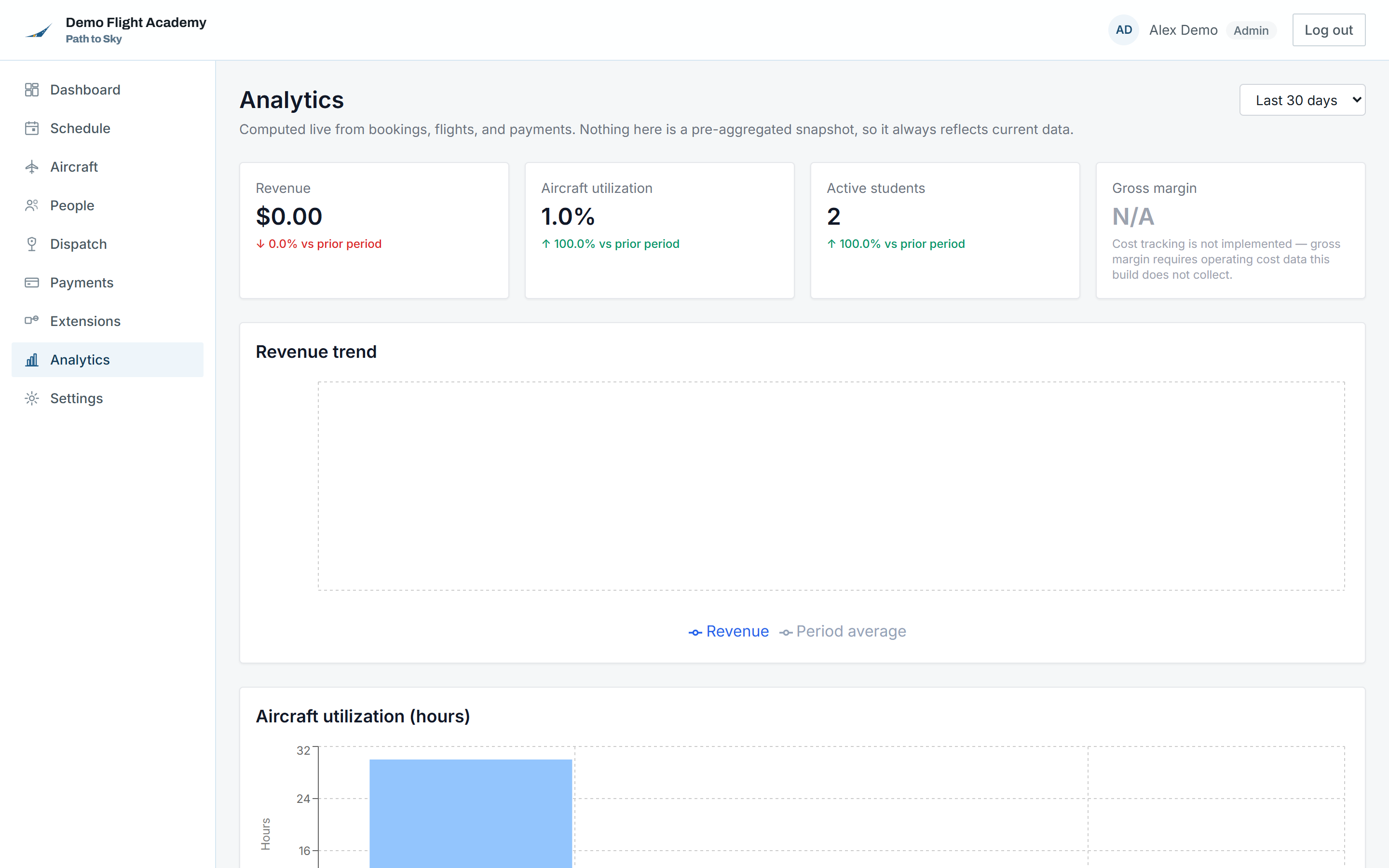Click the N/A gross margin value
Viewport: 1389px width, 868px height.
coord(1132,217)
